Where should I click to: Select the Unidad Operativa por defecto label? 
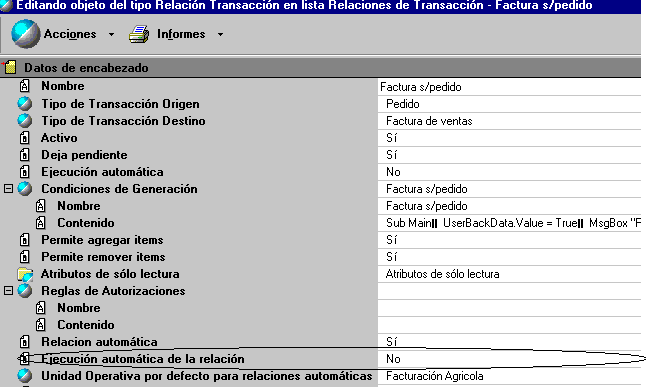point(206,376)
